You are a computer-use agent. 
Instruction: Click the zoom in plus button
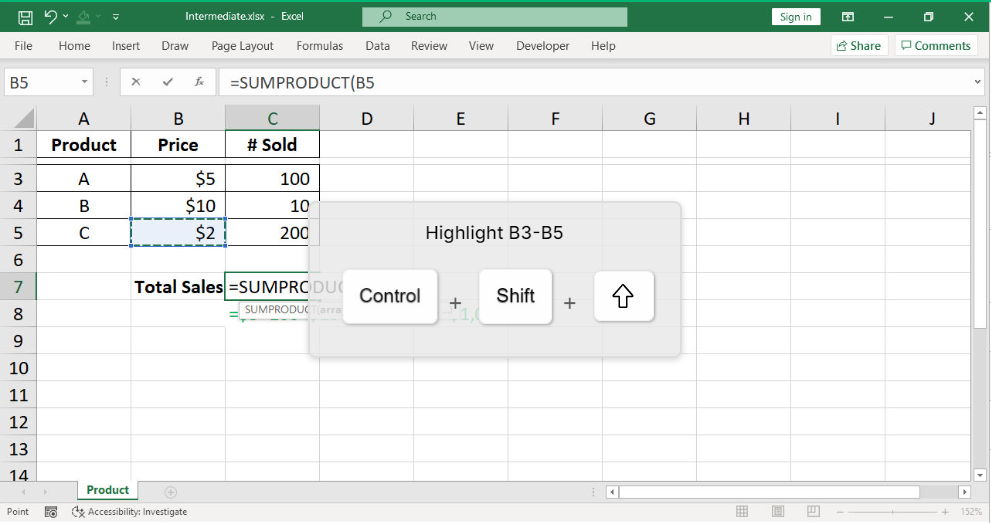pos(945,512)
